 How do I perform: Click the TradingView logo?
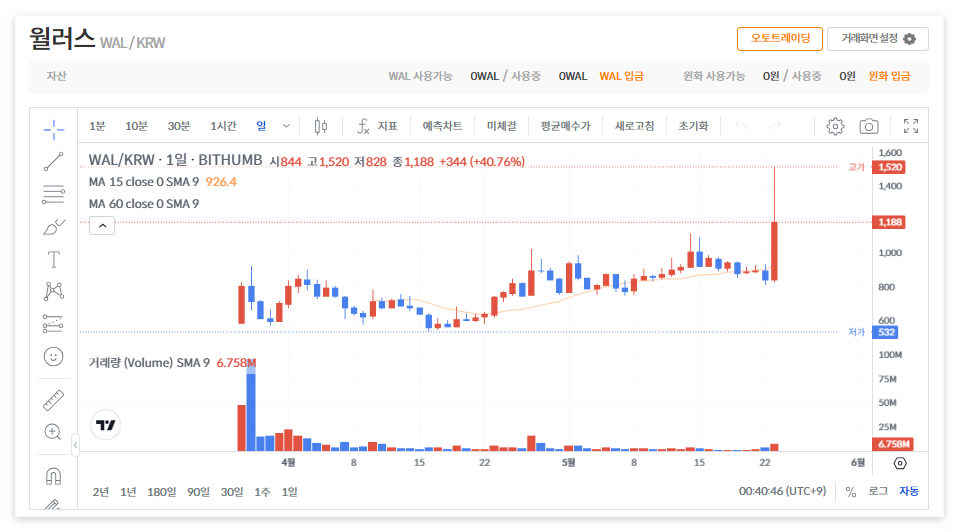[x=106, y=424]
